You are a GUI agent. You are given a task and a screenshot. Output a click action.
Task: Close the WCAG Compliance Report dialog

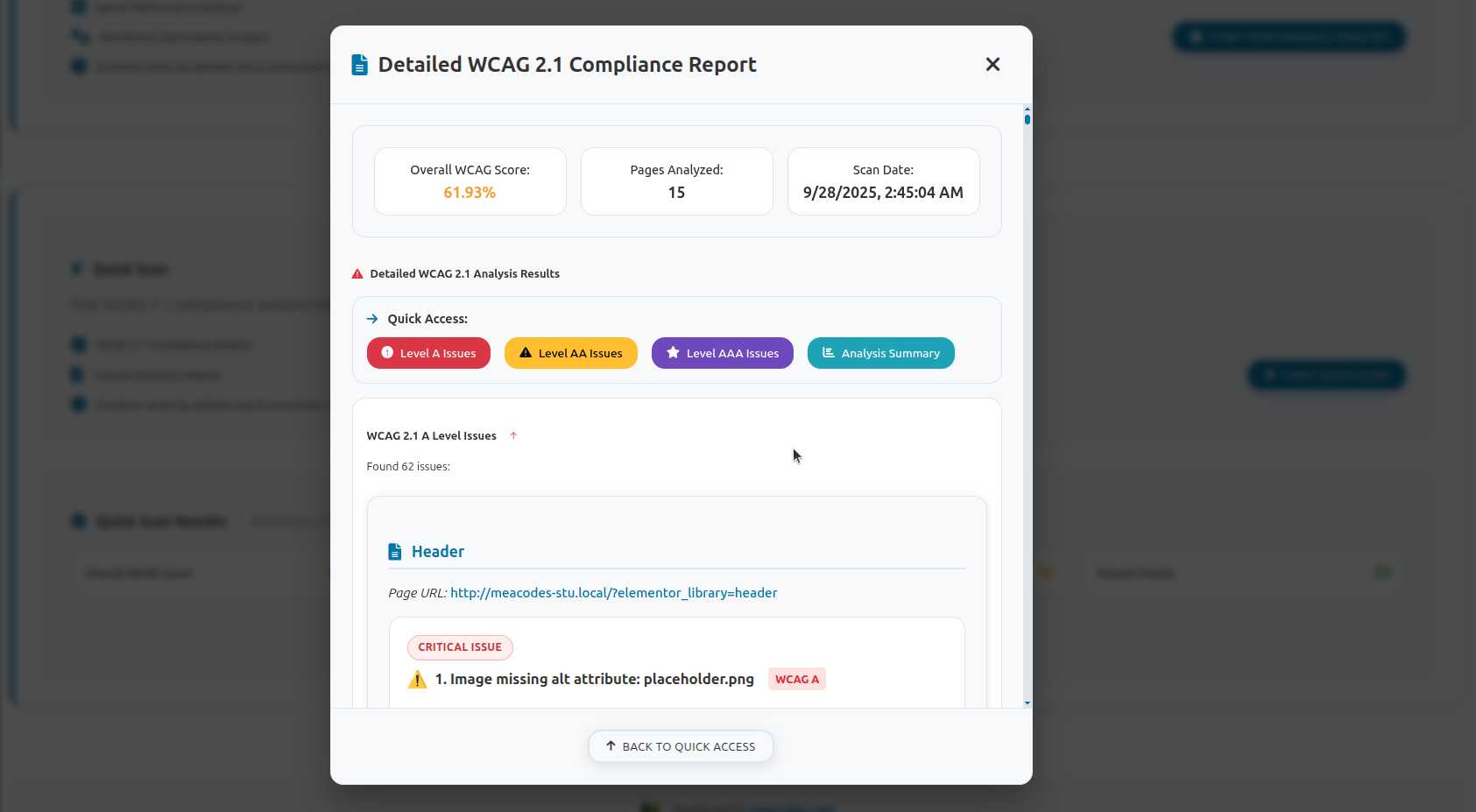click(992, 64)
